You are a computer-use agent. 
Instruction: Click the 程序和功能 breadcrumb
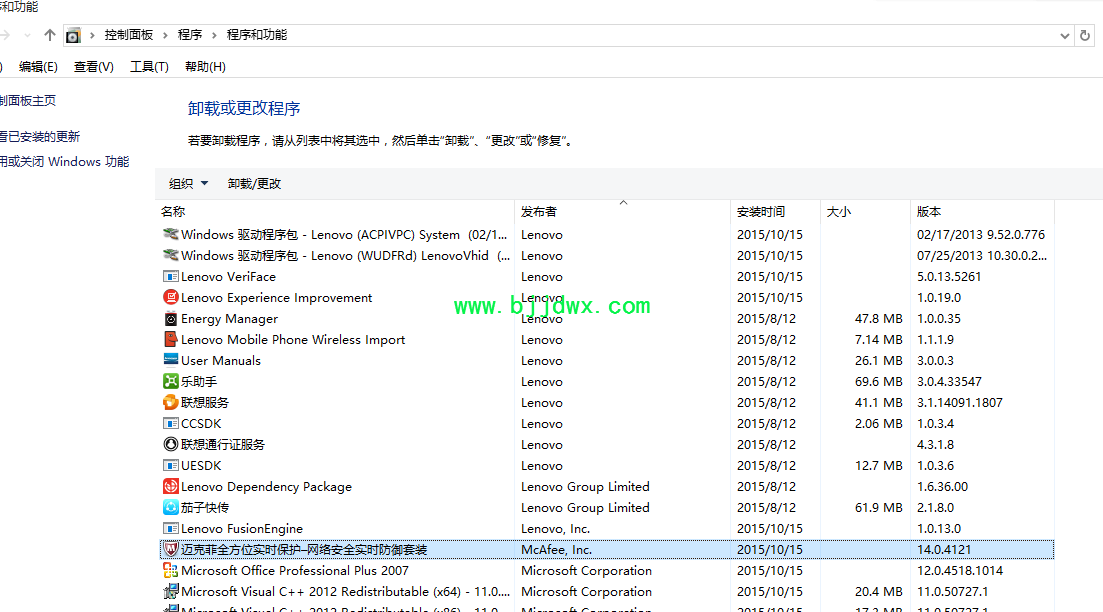(257, 34)
